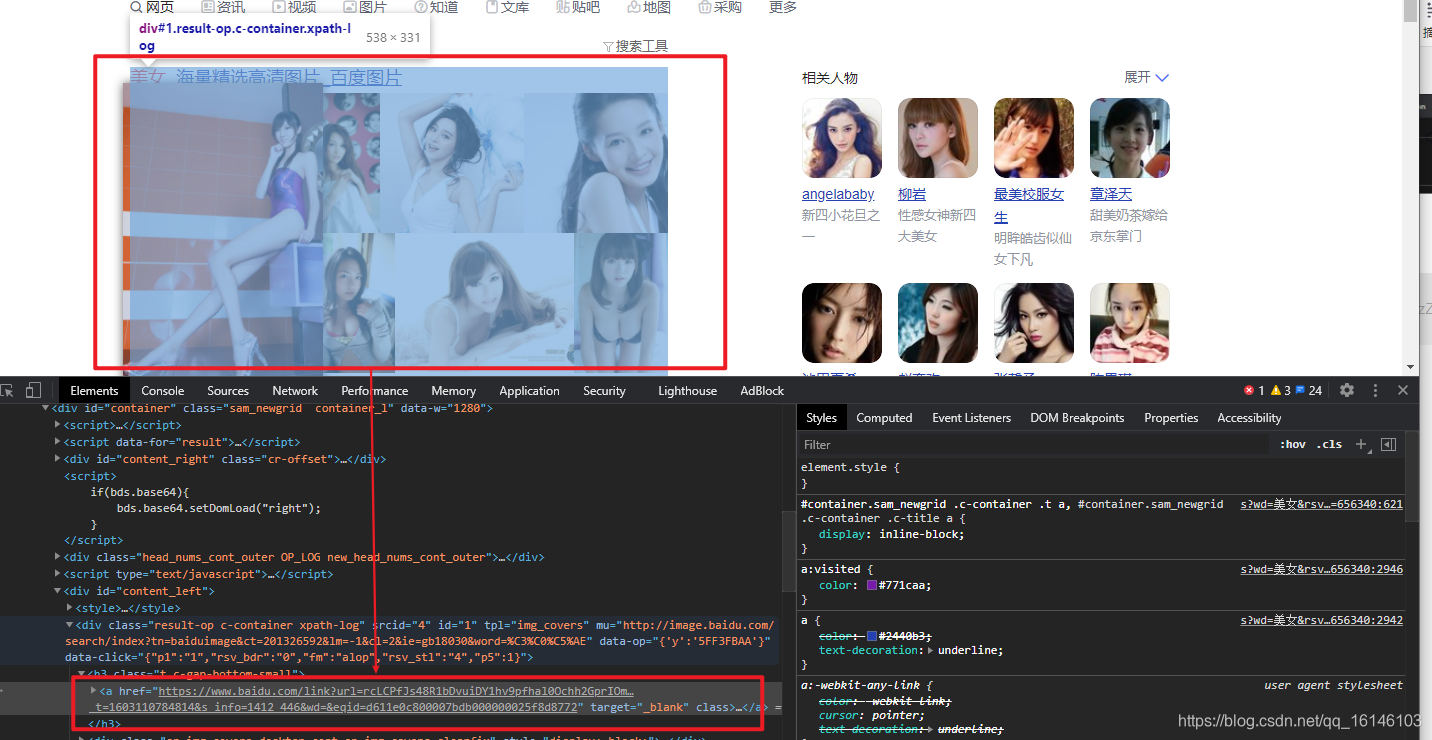
Task: Click the 搜索工具 filter icon
Action: coord(608,46)
